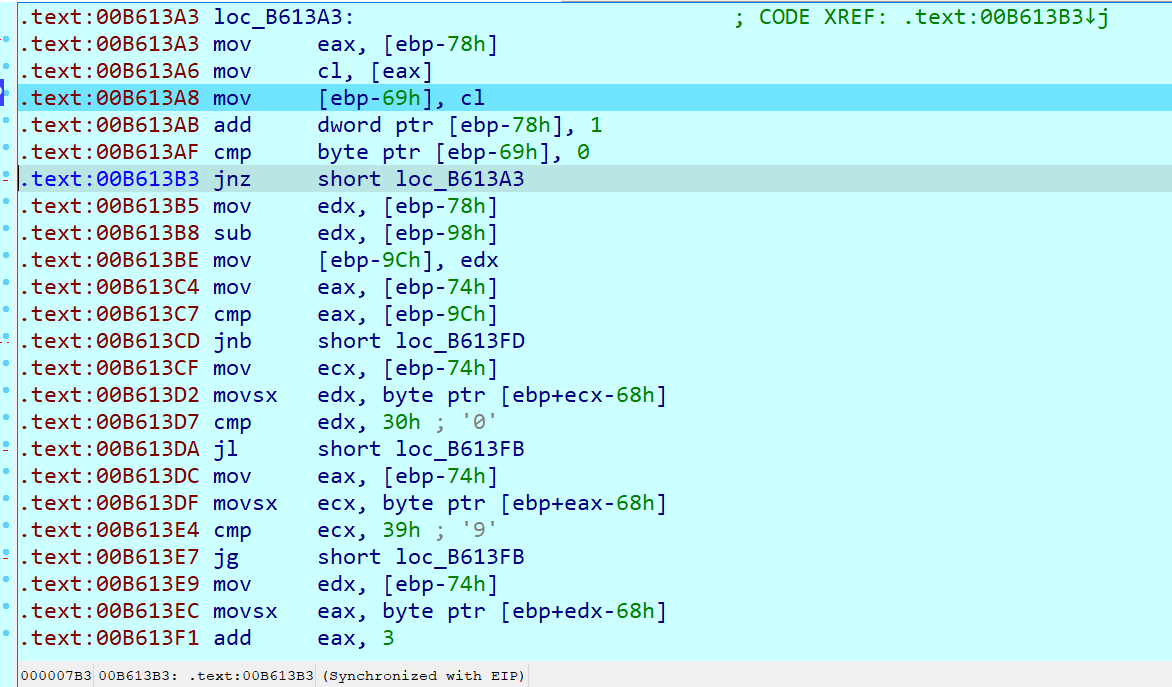The height and width of the screenshot is (687, 1172).
Task: Toggle breakpoint dot at 00B613A3 mov line
Action: coord(8,44)
